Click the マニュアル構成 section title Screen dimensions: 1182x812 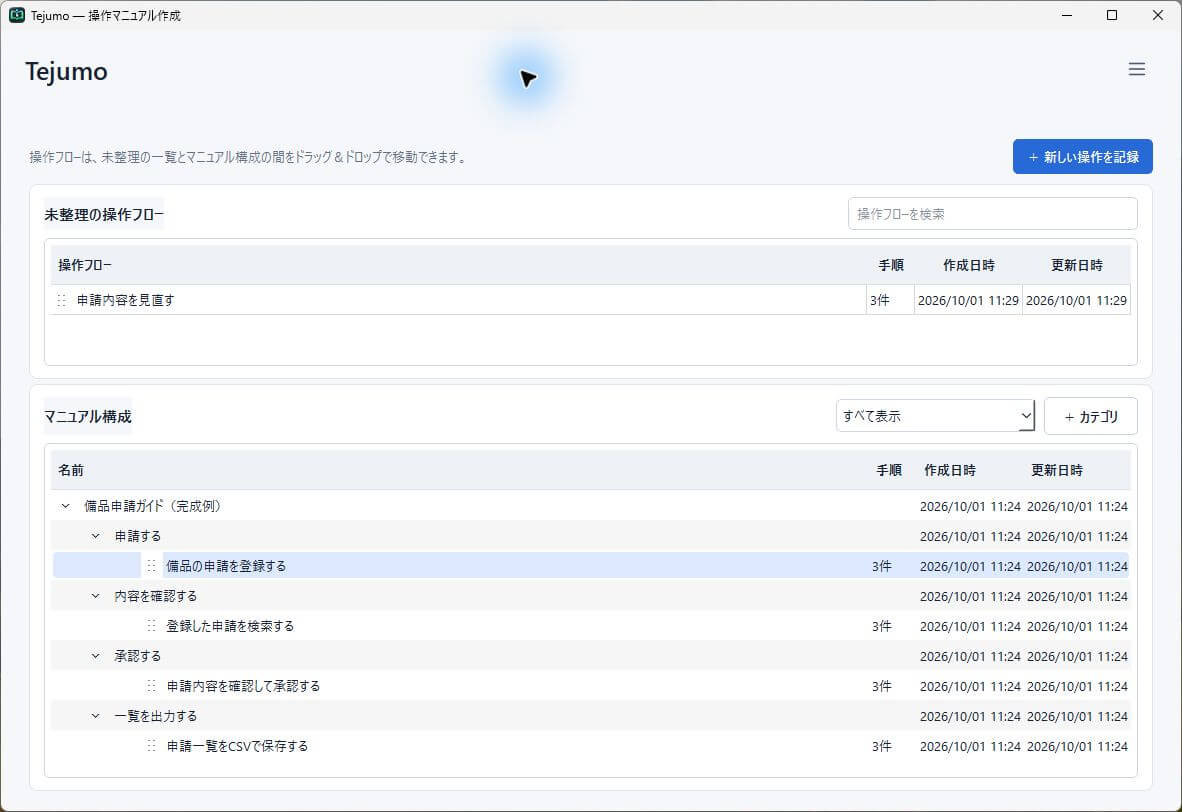(x=87, y=416)
